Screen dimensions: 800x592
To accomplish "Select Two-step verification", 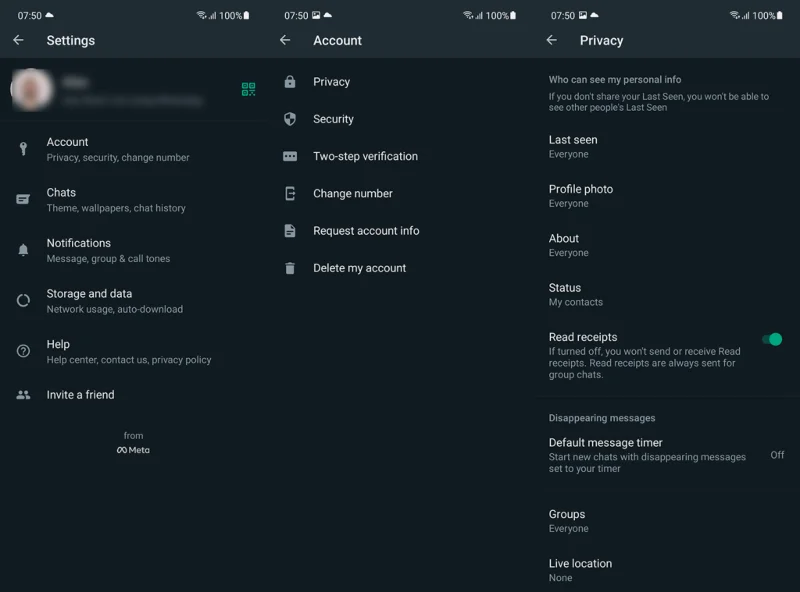I will coord(400,156).
